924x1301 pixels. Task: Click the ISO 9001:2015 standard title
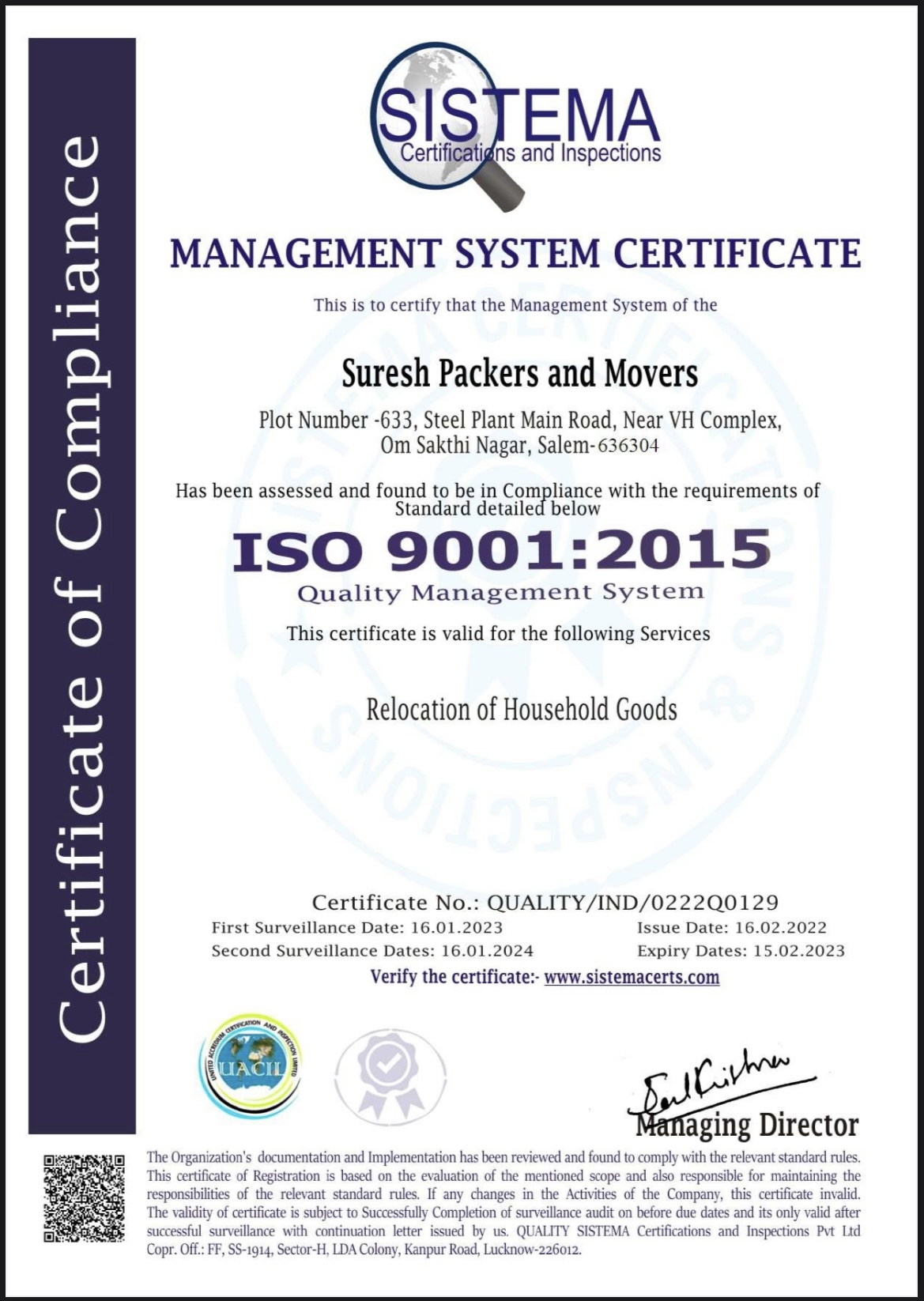(x=501, y=551)
